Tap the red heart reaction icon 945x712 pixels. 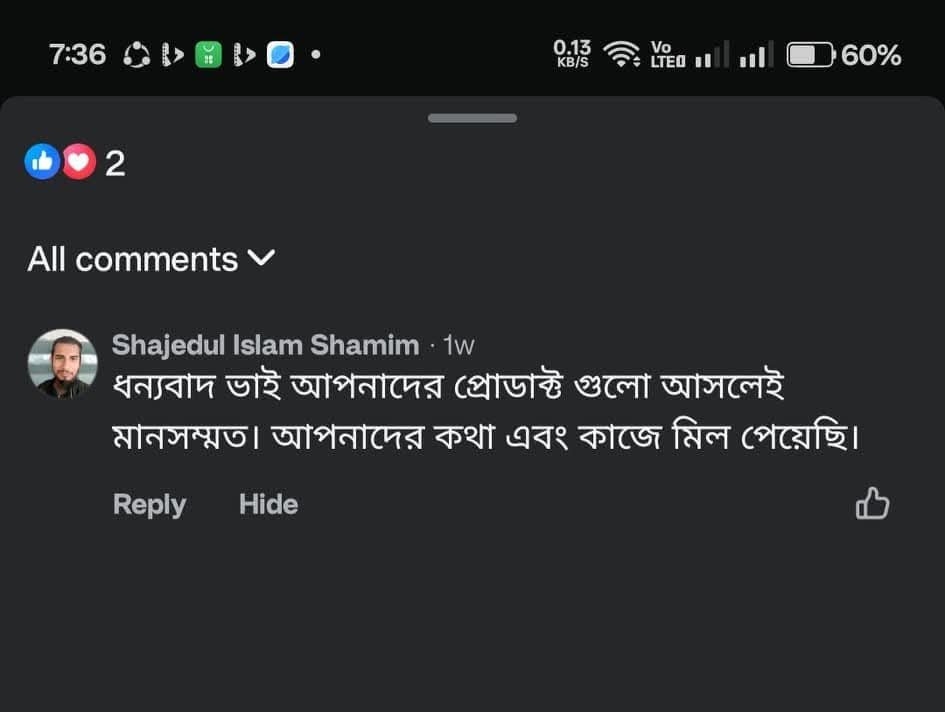pyautogui.click(x=78, y=161)
